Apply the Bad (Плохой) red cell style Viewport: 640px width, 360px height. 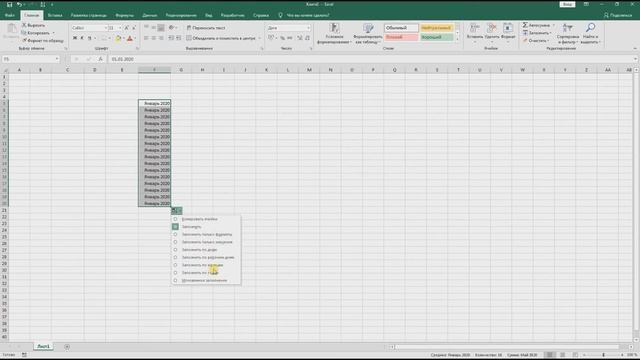point(401,37)
